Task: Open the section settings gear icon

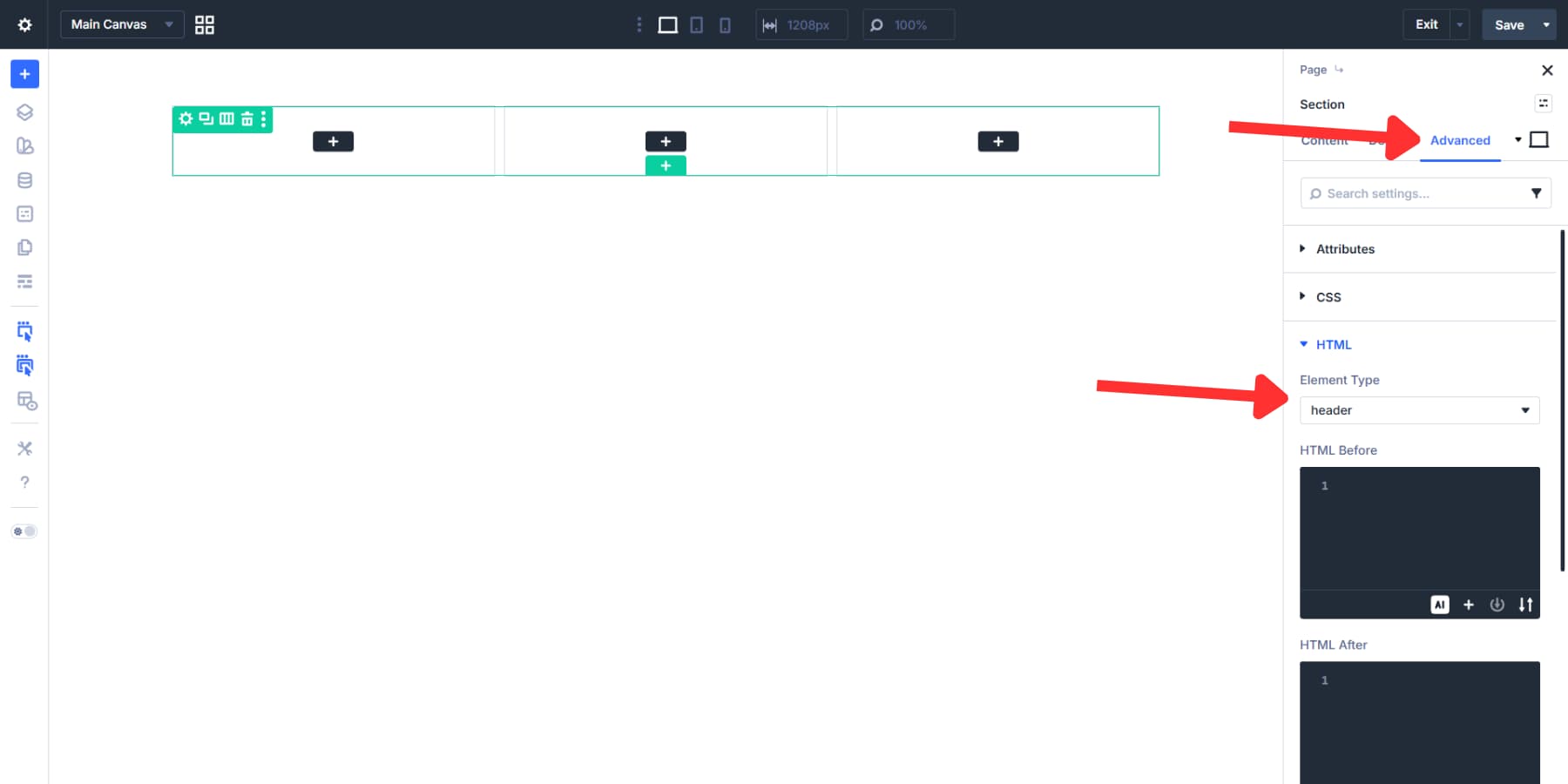Action: point(186,119)
